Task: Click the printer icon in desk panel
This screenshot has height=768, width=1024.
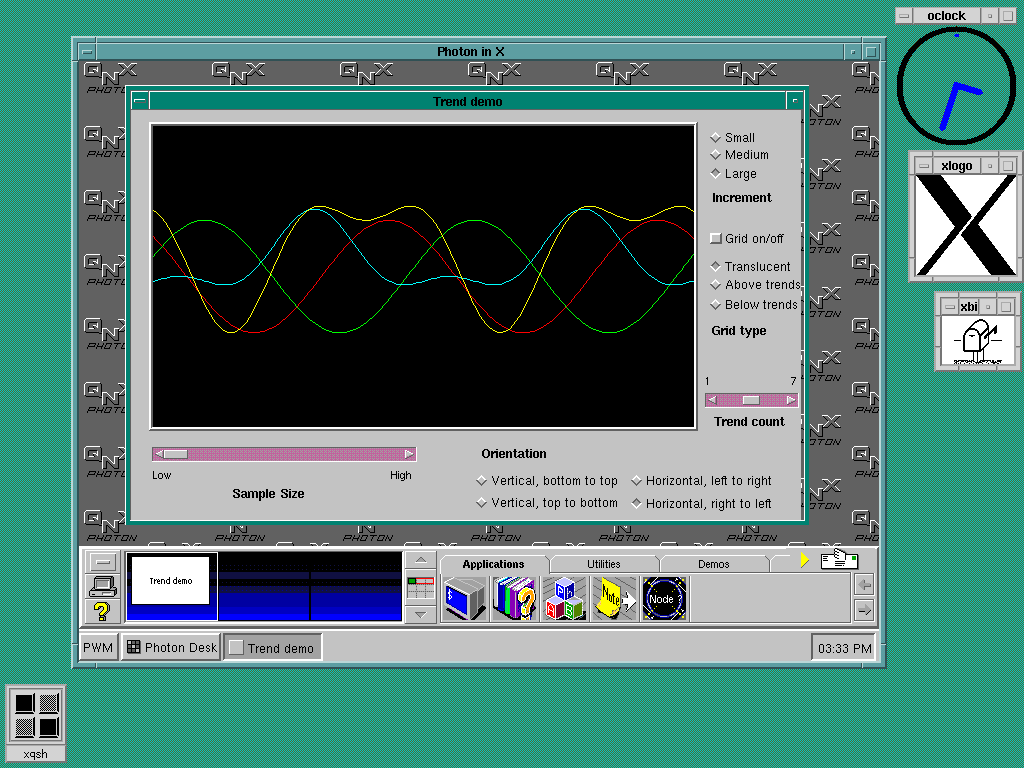Action: click(x=103, y=587)
